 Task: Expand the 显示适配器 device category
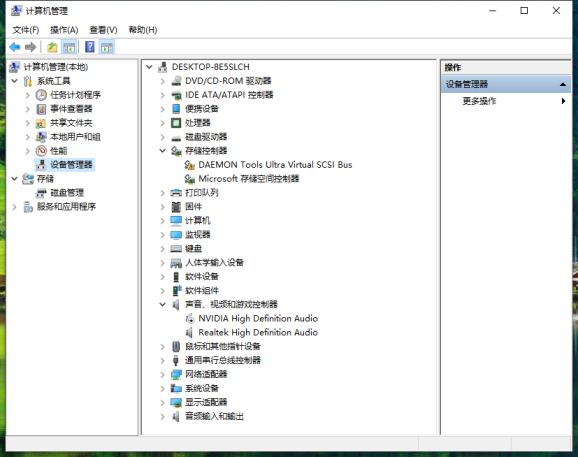[x=163, y=402]
